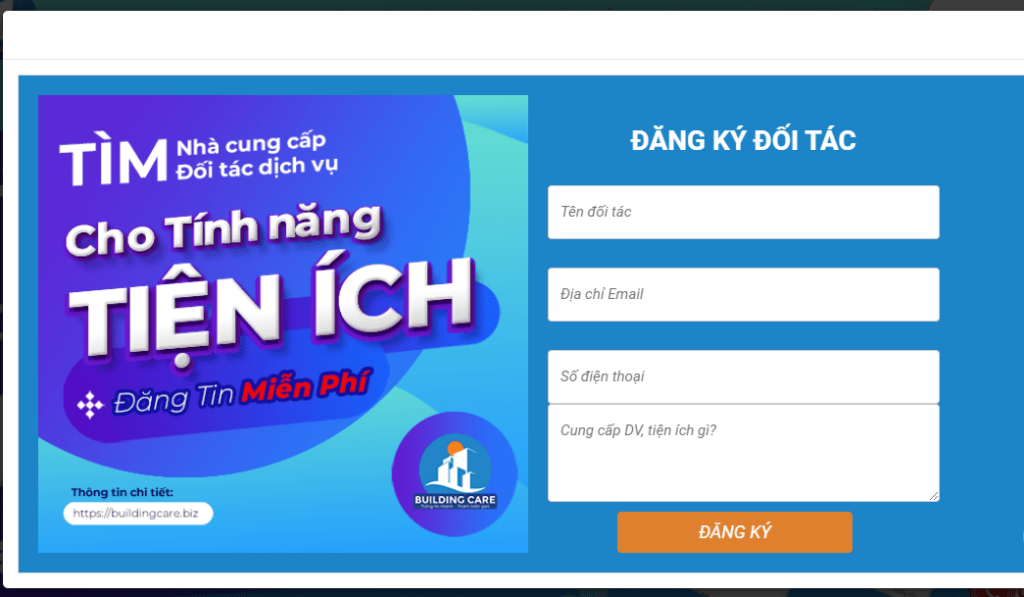Submit the form with the orange ĐĂNG KÝ button
Image resolution: width=1024 pixels, height=597 pixels.
[735, 532]
